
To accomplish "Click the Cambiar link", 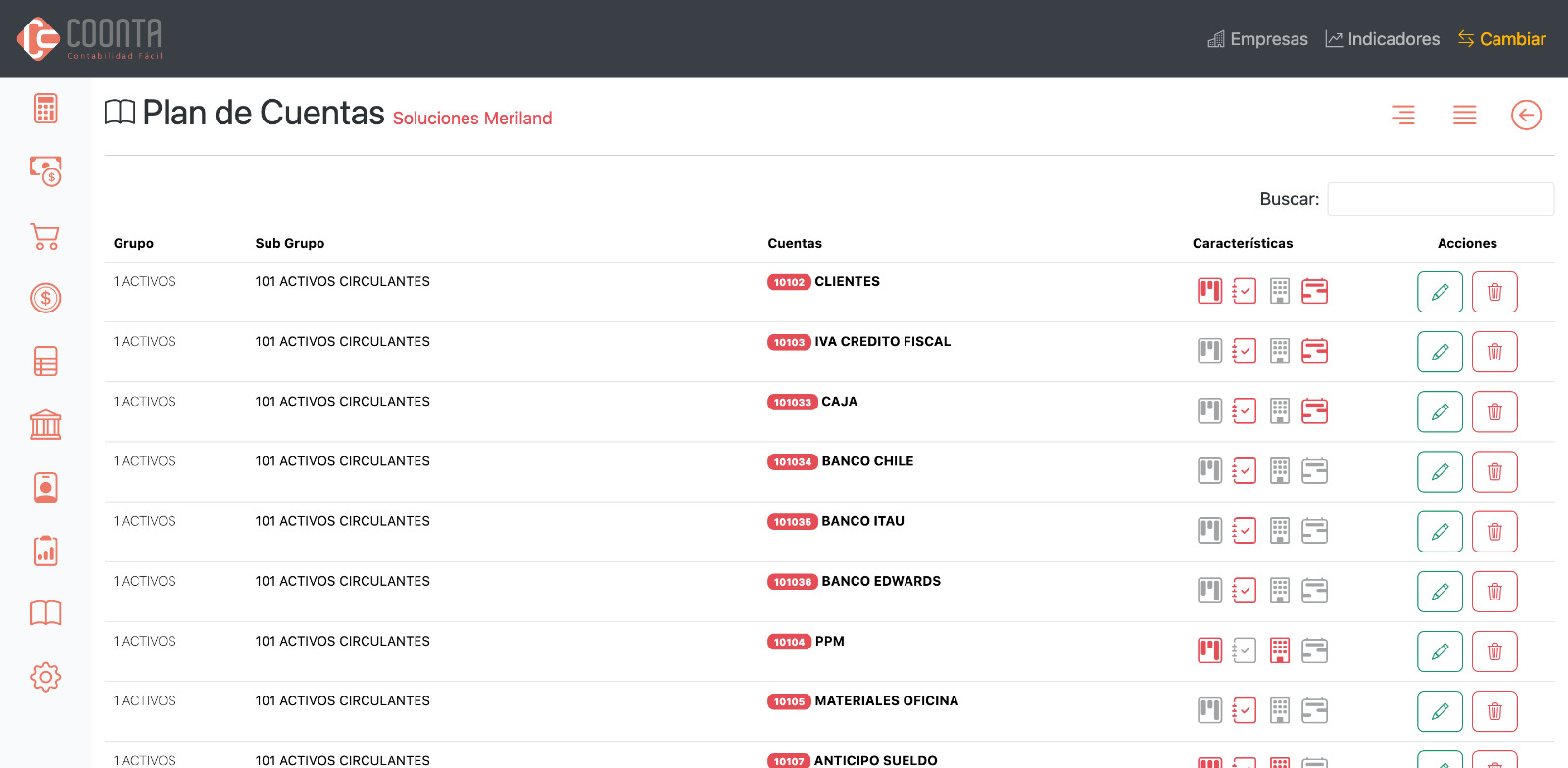I will [x=1501, y=39].
